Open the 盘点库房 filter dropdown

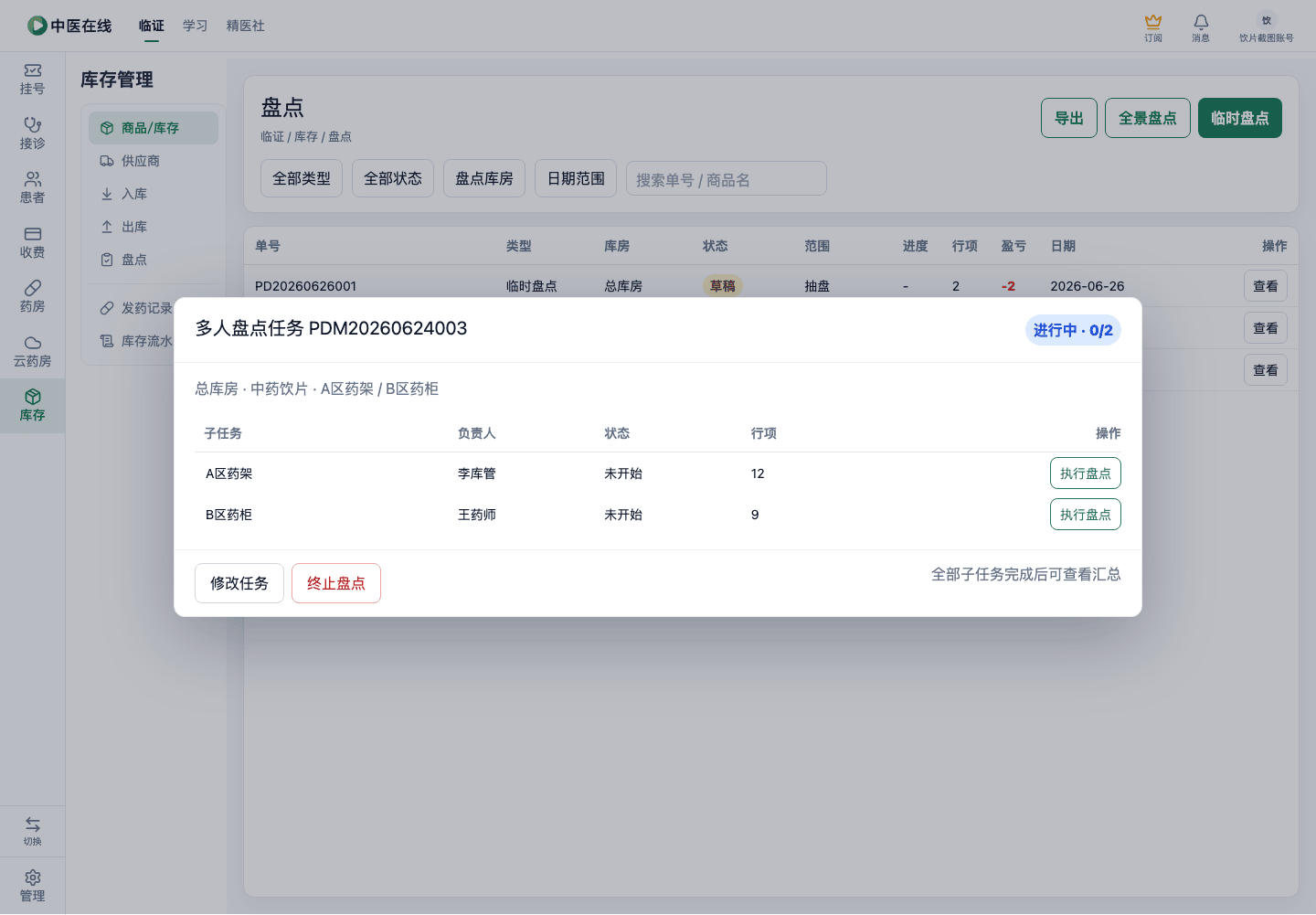point(484,178)
